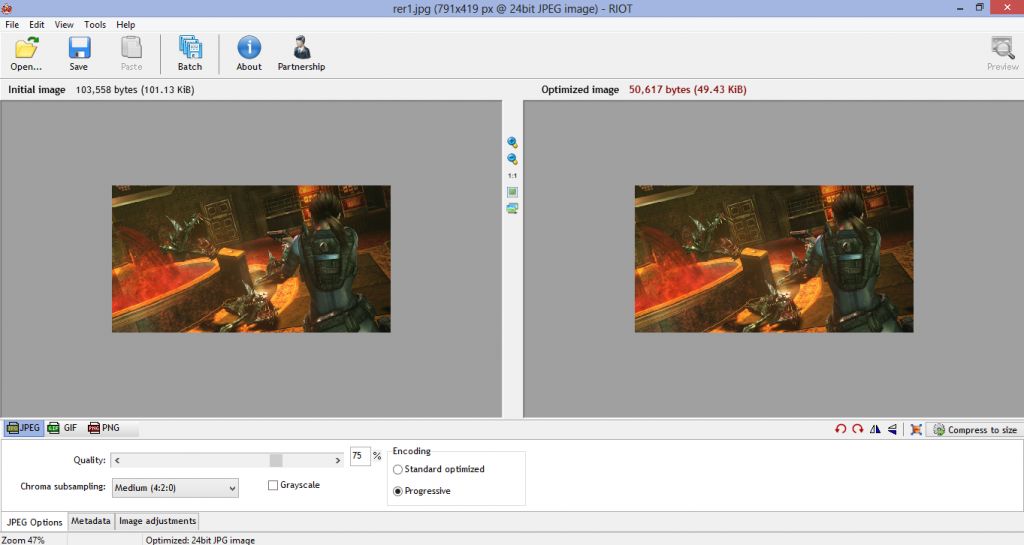Viewport: 1024px width, 545px height.
Task: Click the Zoom 47% status bar entry
Action: click(23, 540)
